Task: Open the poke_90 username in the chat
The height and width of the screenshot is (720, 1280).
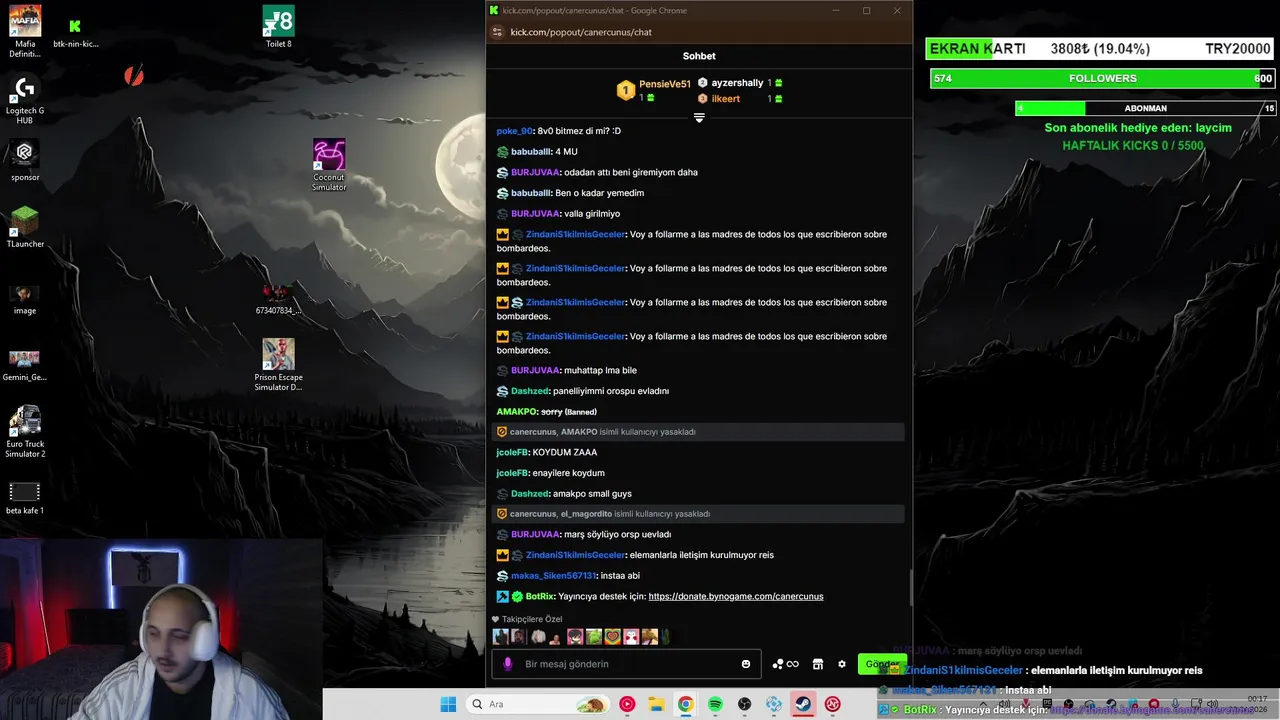Action: click(x=514, y=131)
